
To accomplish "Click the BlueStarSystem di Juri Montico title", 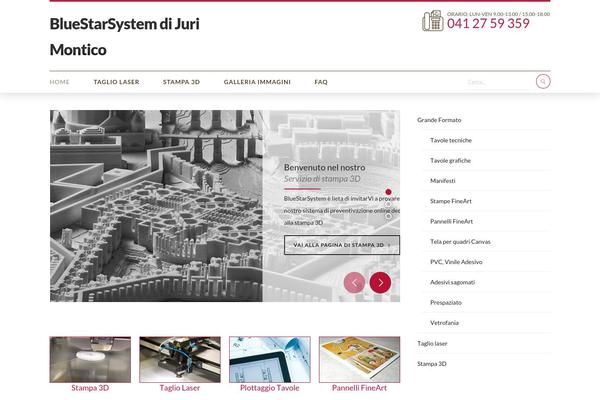I will [125, 37].
